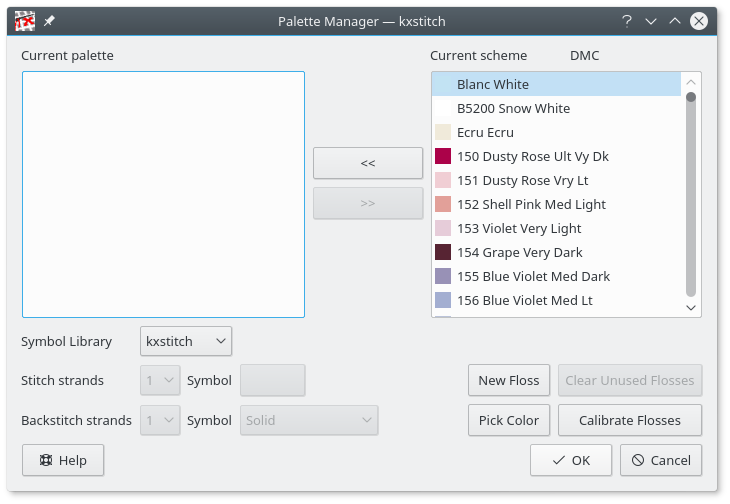Viewport: 730px width, 504px height.
Task: Click scheme list scrollbar up arrow
Action: tap(691, 82)
